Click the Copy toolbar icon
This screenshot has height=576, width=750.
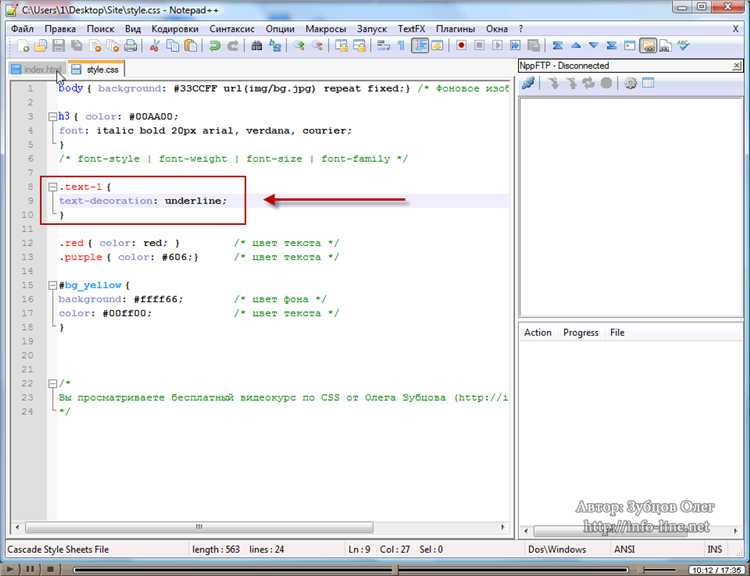pos(173,46)
